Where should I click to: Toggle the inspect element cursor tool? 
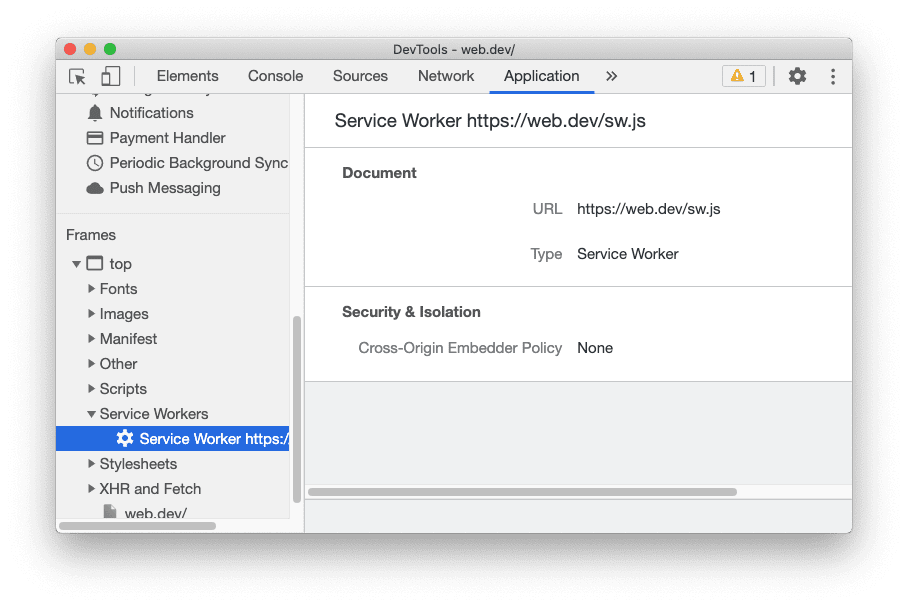pos(77,75)
